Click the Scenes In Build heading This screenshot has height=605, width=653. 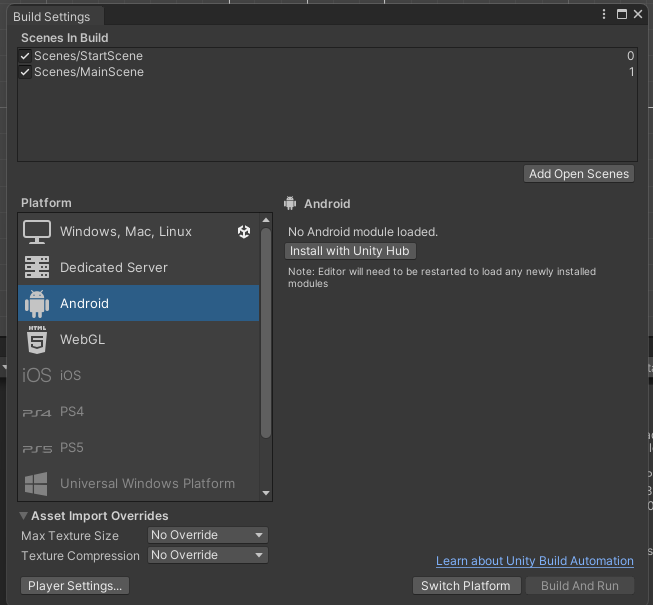click(65, 38)
